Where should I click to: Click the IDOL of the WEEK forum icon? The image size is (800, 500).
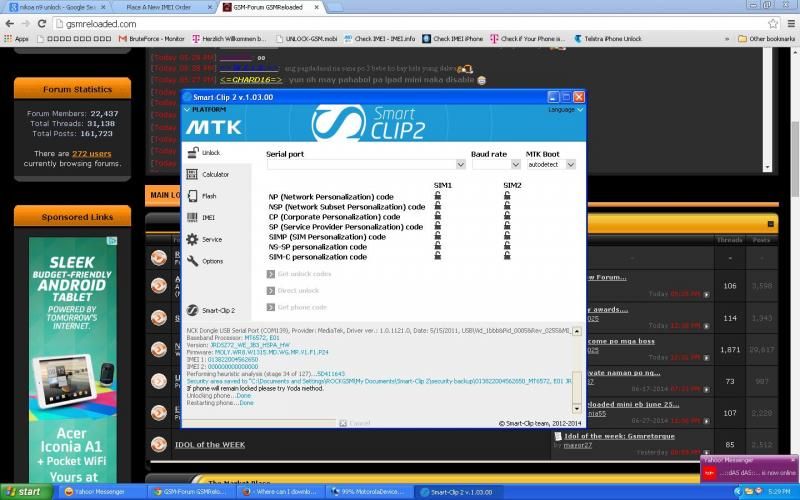coord(159,444)
